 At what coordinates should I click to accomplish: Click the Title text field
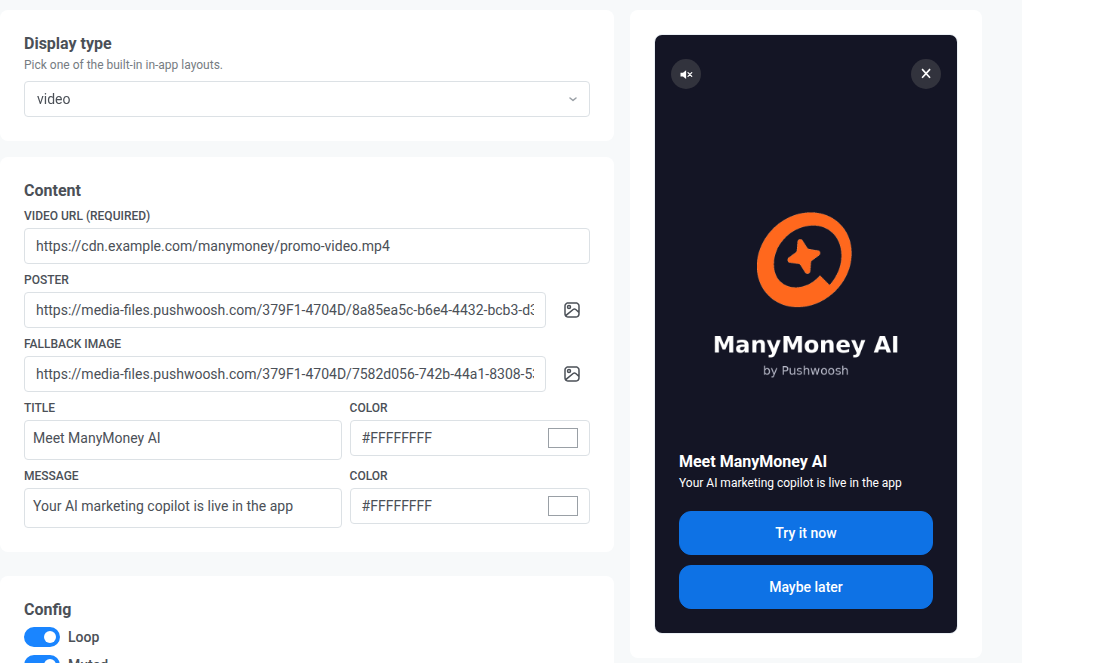tap(183, 440)
